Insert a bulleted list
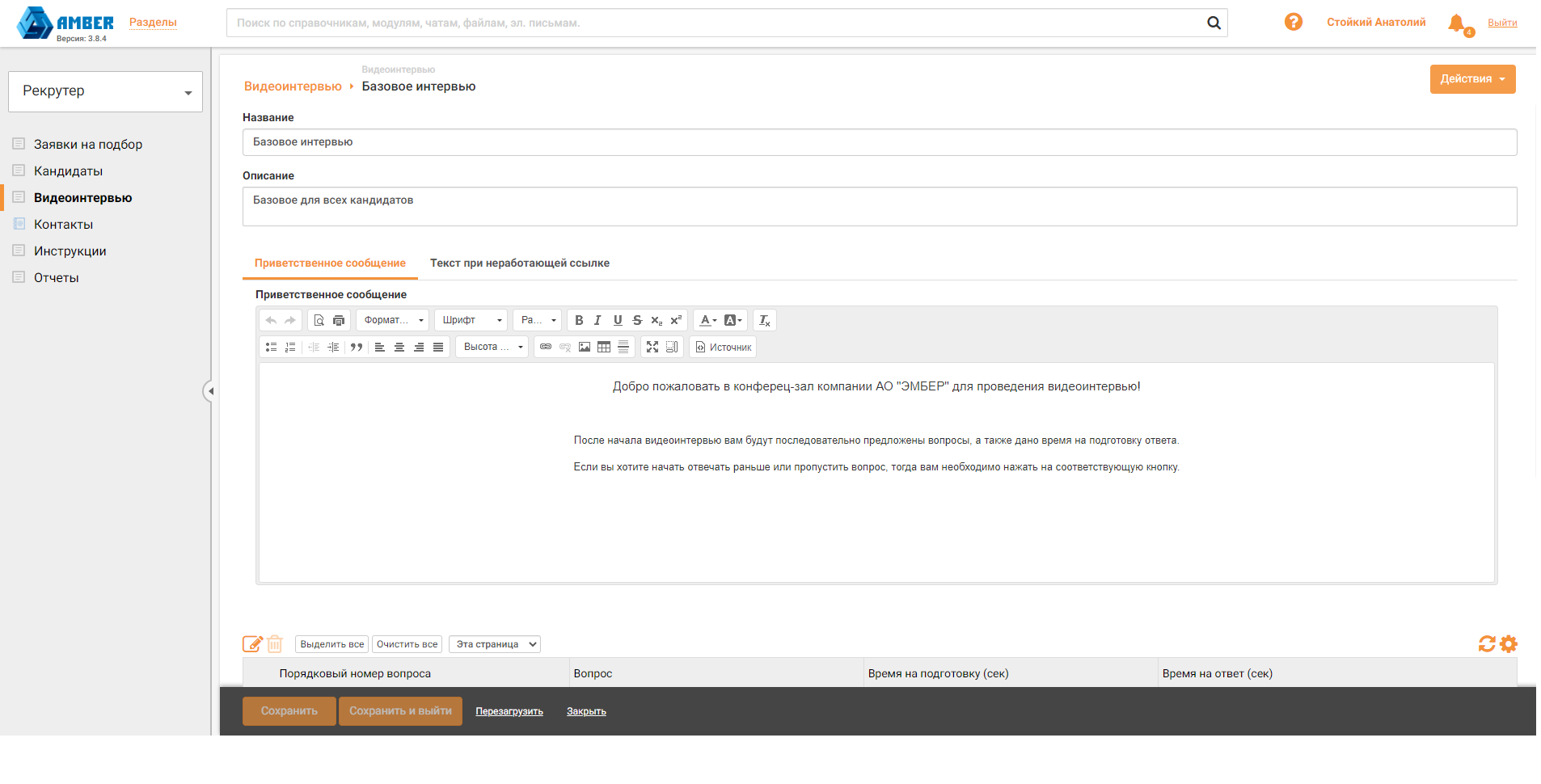The width and height of the screenshot is (1541, 784). (271, 348)
